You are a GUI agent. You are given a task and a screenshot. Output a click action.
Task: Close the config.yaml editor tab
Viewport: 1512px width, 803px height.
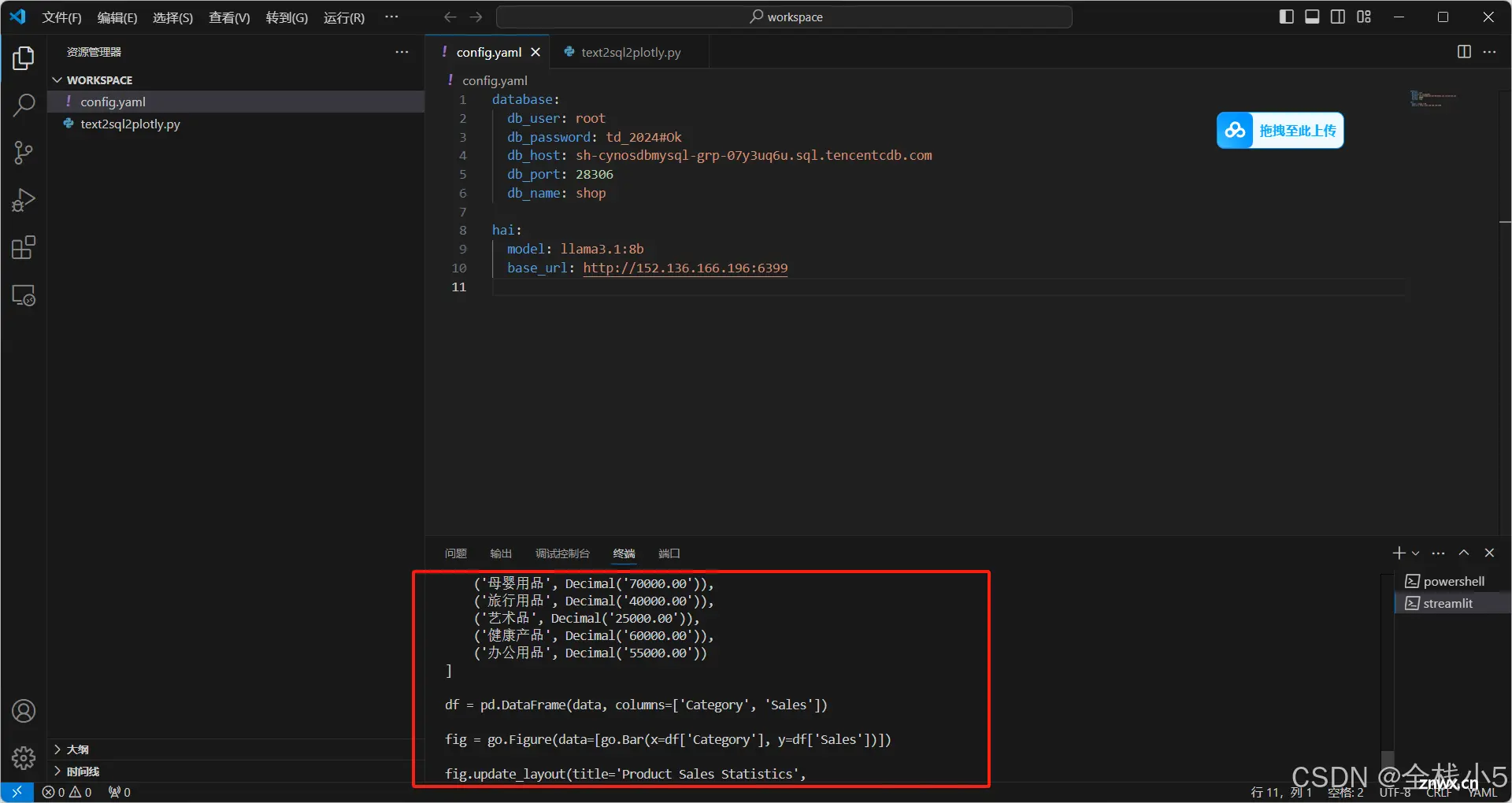point(535,52)
